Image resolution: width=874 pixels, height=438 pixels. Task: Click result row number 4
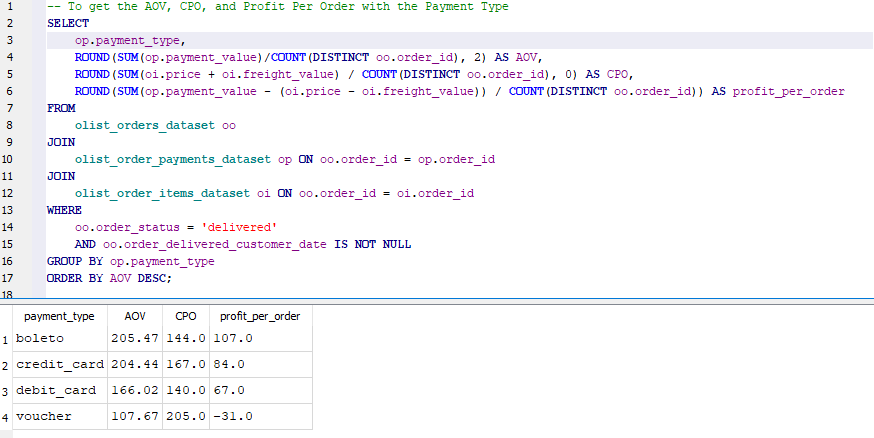coord(6,417)
